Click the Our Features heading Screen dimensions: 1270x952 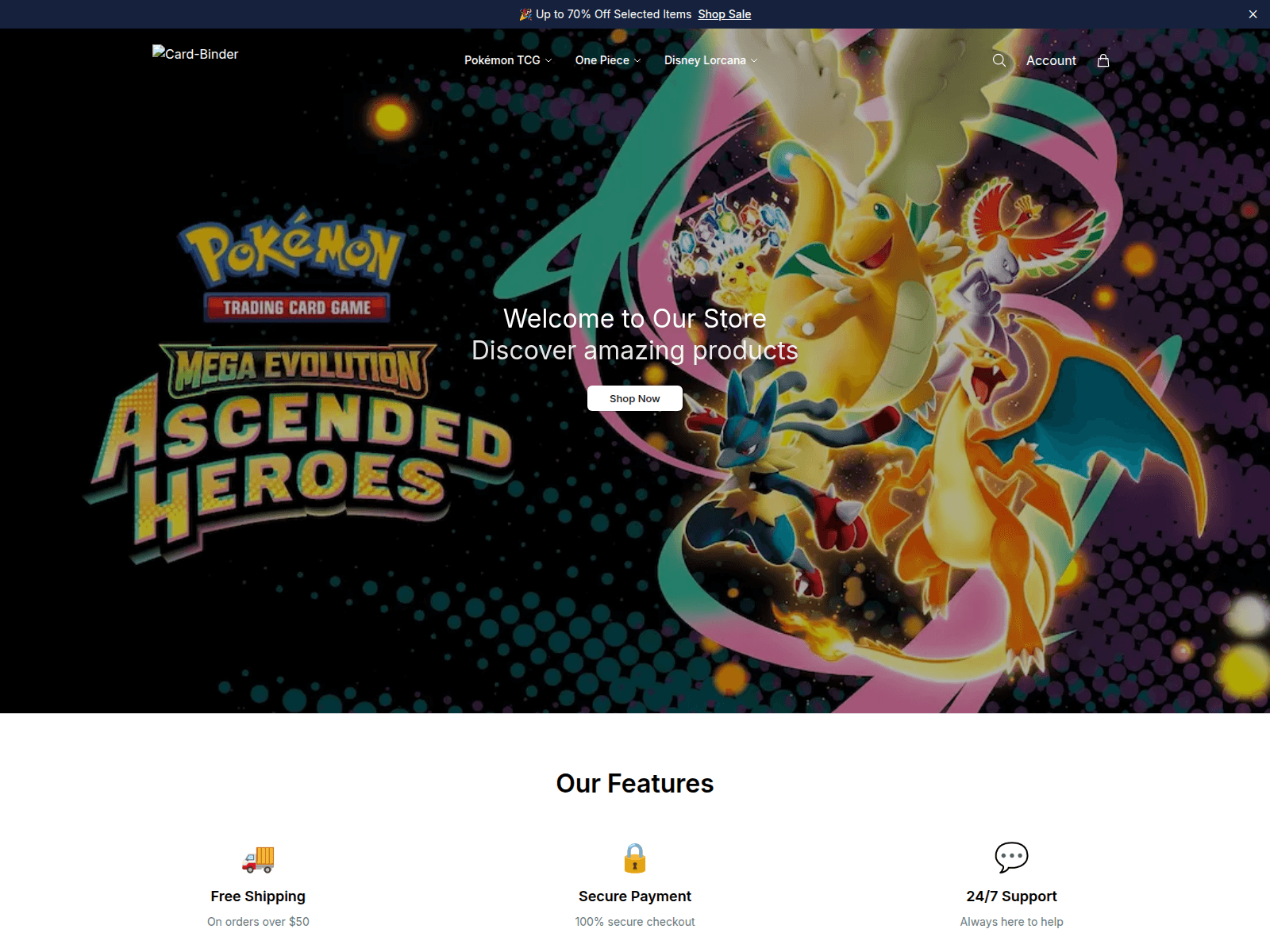click(x=635, y=783)
